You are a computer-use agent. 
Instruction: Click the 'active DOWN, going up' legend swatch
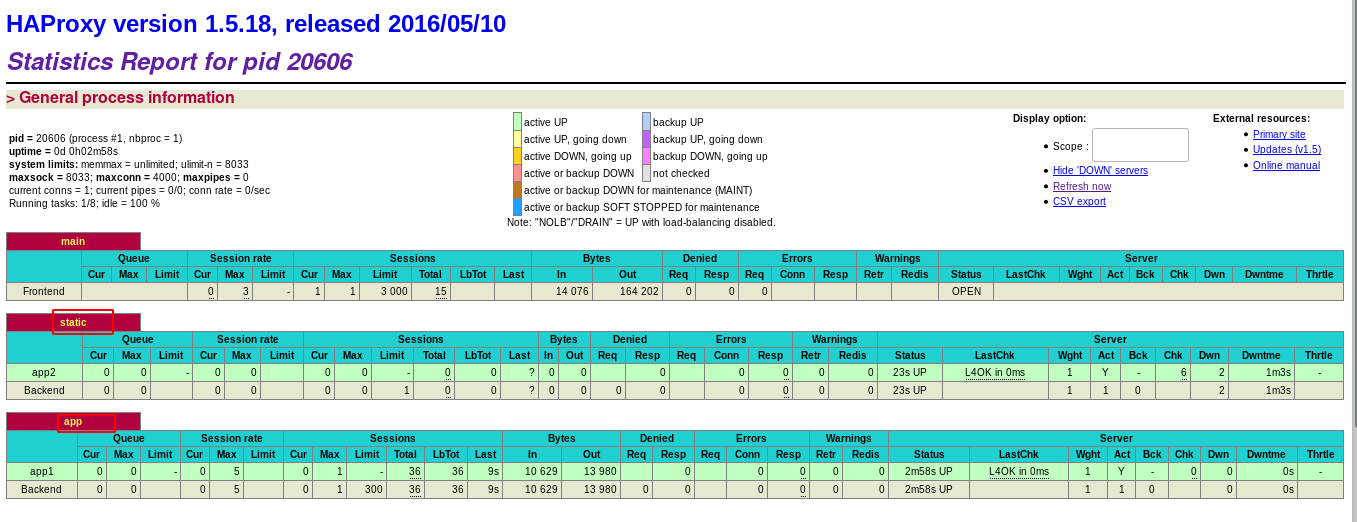(517, 156)
